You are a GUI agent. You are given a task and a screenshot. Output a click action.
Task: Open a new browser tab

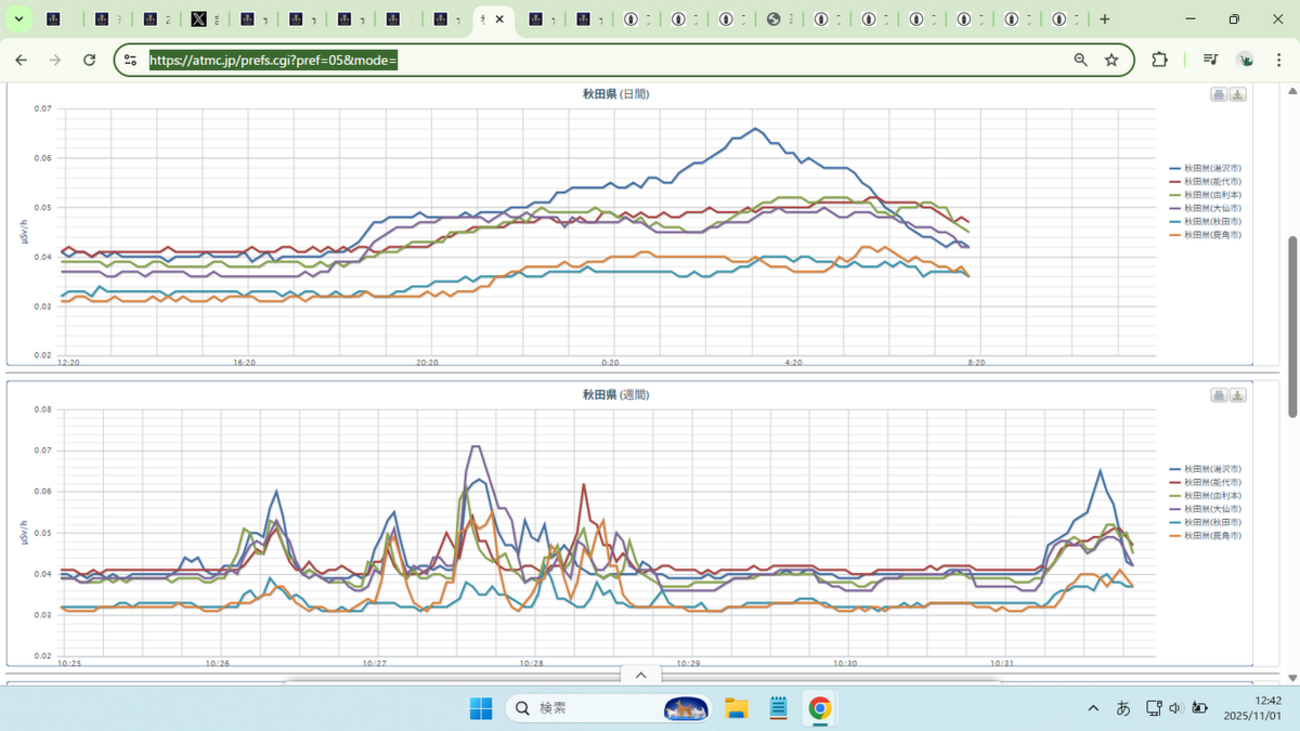[1105, 19]
